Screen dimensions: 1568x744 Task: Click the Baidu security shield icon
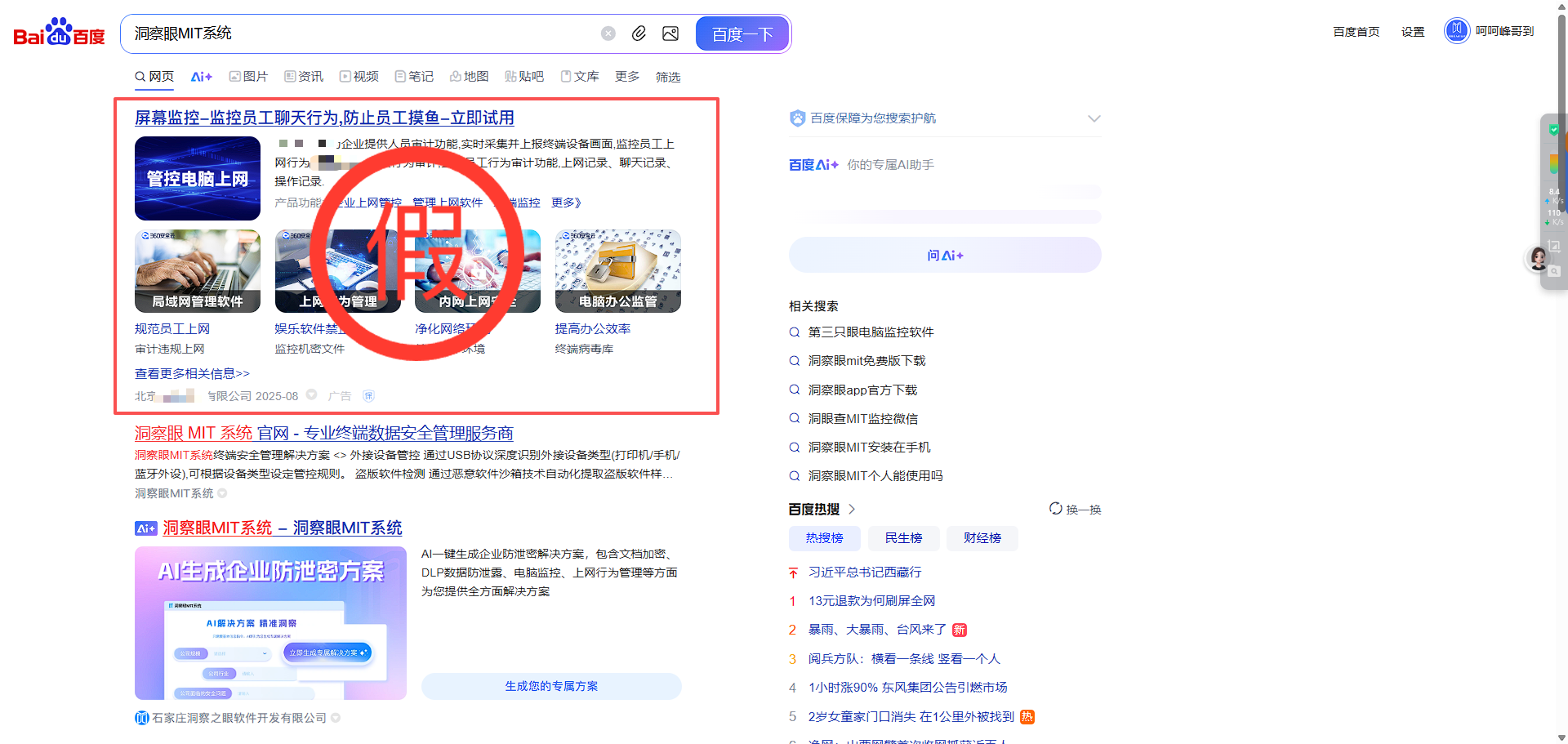[x=797, y=118]
